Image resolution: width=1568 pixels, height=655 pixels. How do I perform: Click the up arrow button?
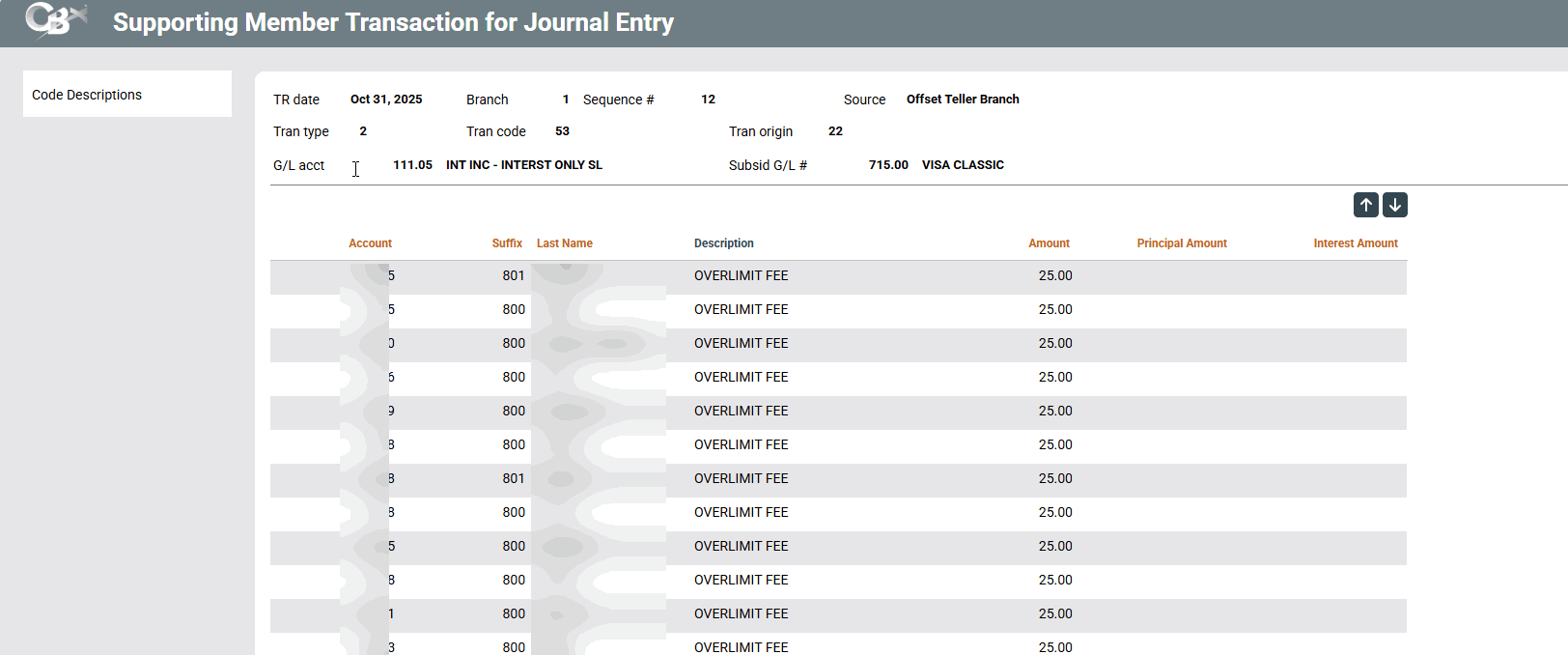point(1365,205)
